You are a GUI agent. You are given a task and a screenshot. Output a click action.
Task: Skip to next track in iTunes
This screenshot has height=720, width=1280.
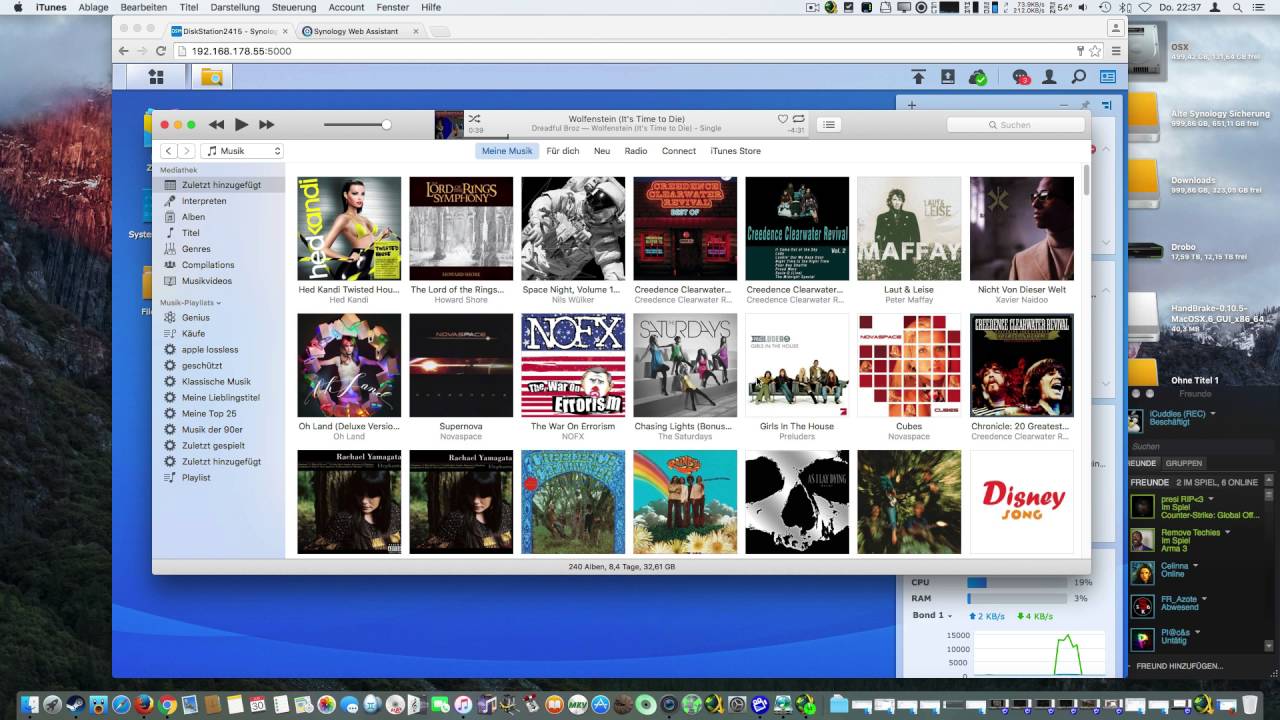click(x=266, y=125)
